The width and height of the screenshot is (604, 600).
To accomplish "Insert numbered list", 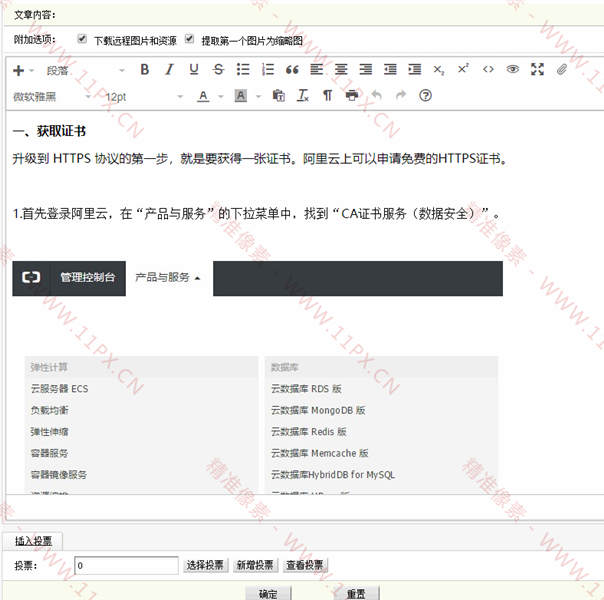I will [268, 70].
